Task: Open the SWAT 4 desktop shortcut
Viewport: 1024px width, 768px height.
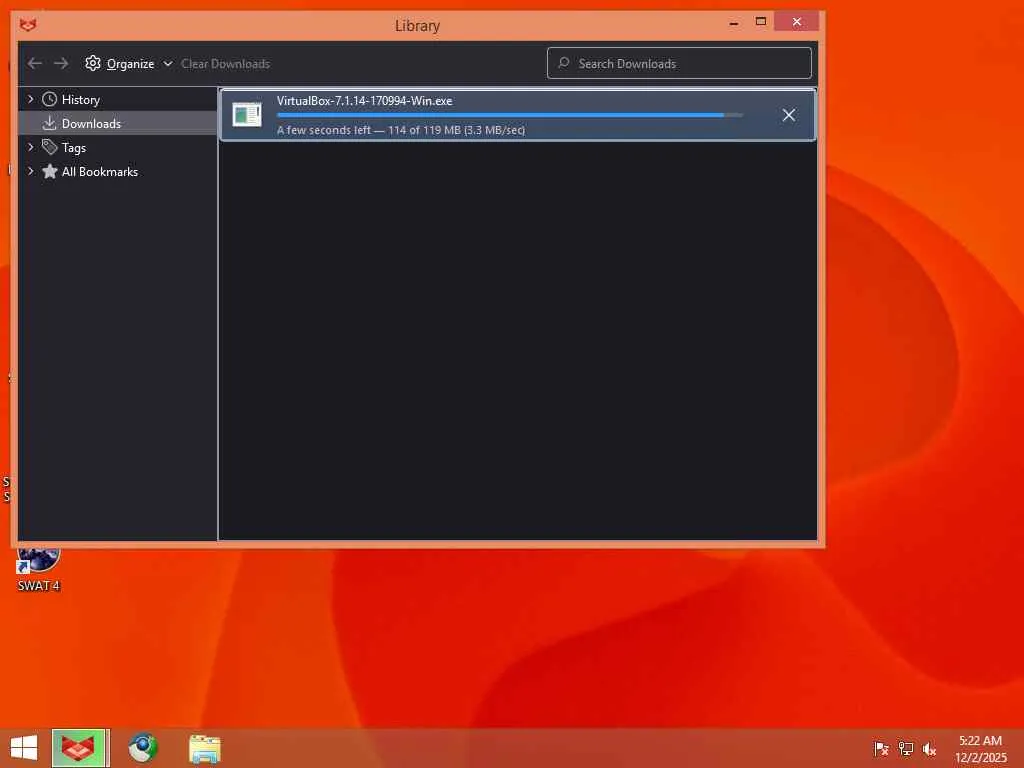Action: coord(39,569)
